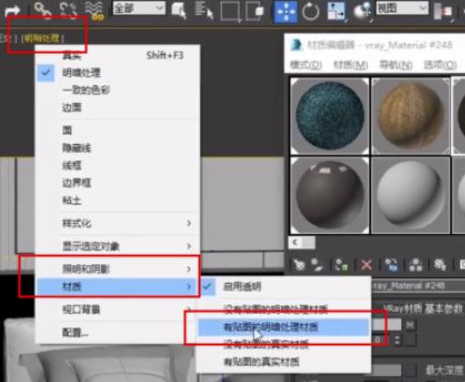Choose the Rectangular Selection Region tool
This screenshot has width=465, height=382.
(230, 11)
